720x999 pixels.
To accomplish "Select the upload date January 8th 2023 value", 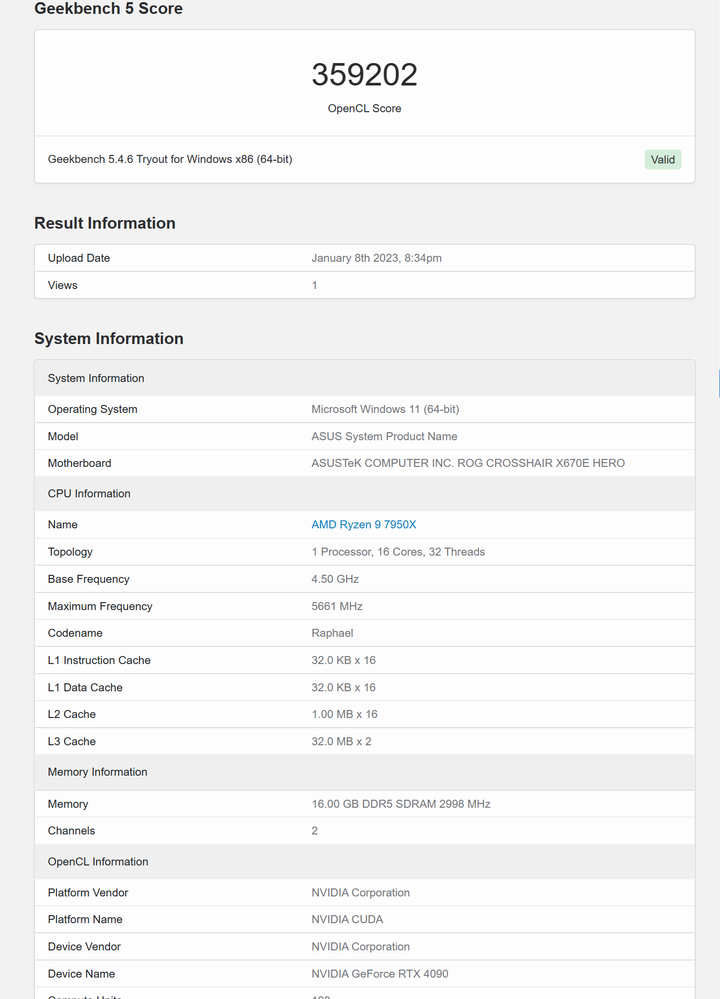I will [376, 258].
